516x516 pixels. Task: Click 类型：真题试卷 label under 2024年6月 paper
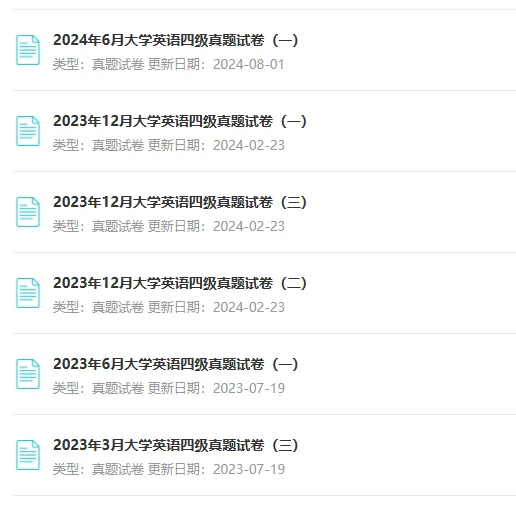pos(98,64)
